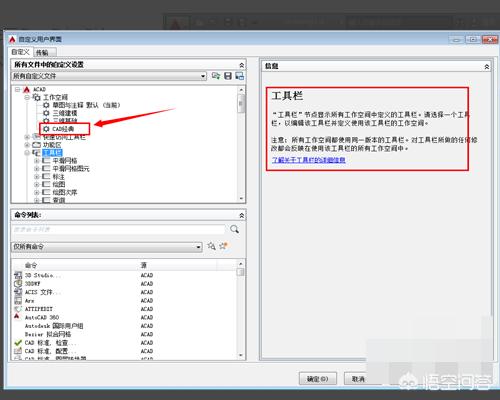Select the ACIS 文件 command icon

click(18, 292)
